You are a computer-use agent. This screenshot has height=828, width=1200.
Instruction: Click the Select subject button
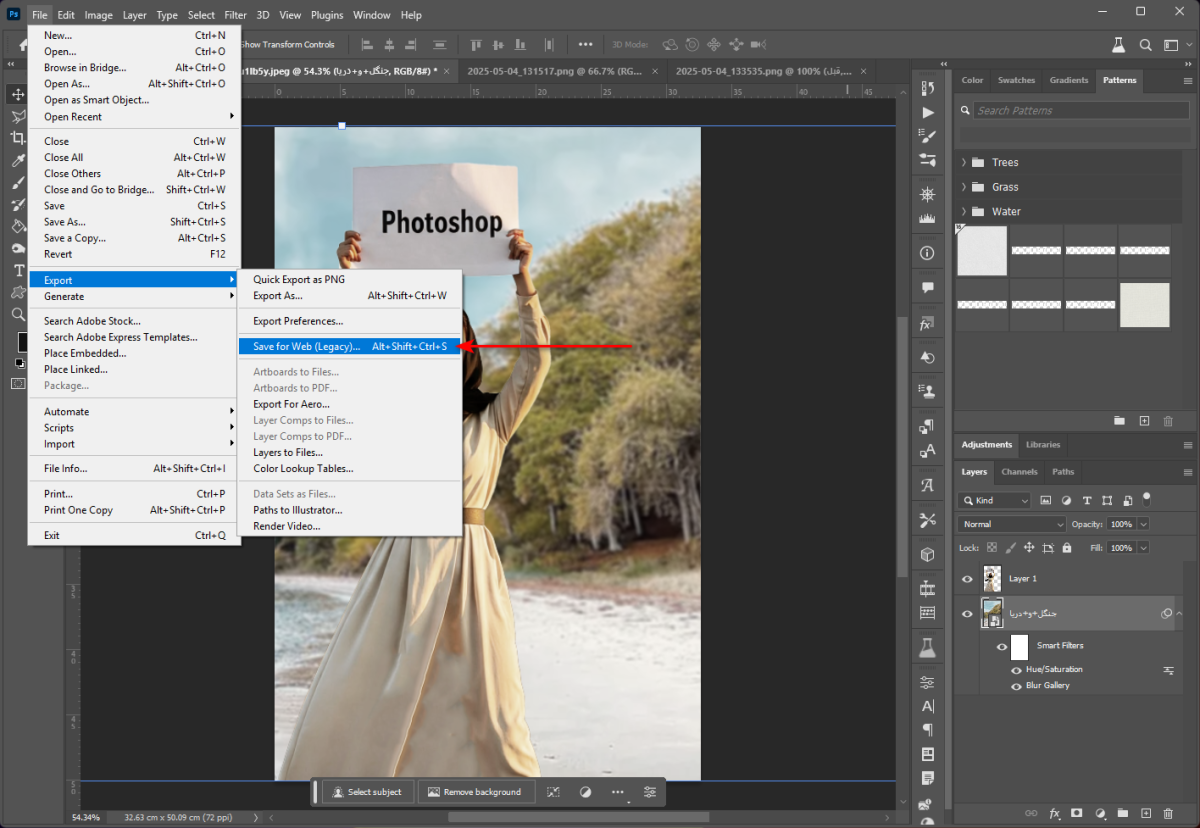368,792
